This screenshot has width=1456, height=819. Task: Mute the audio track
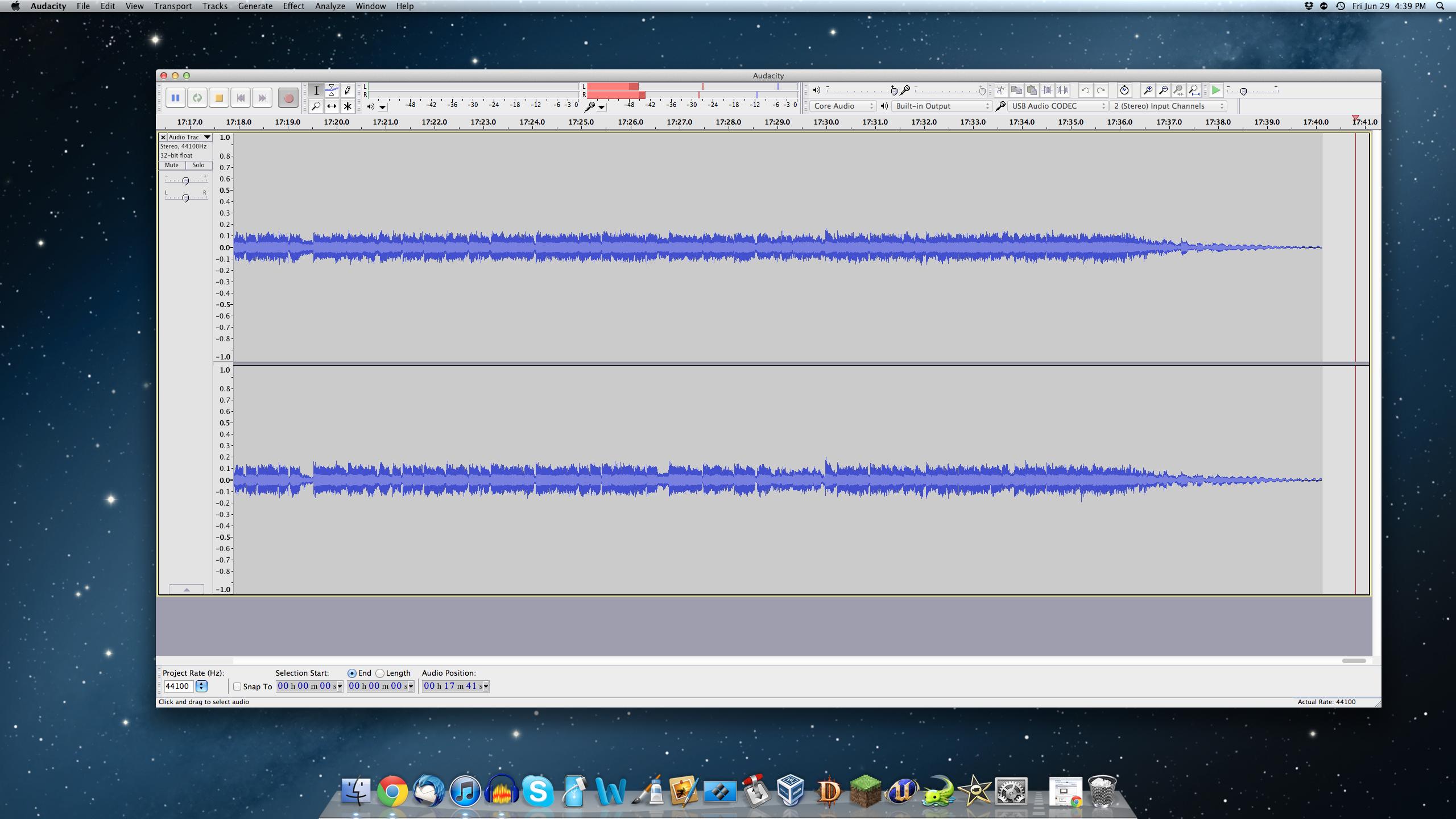[172, 165]
